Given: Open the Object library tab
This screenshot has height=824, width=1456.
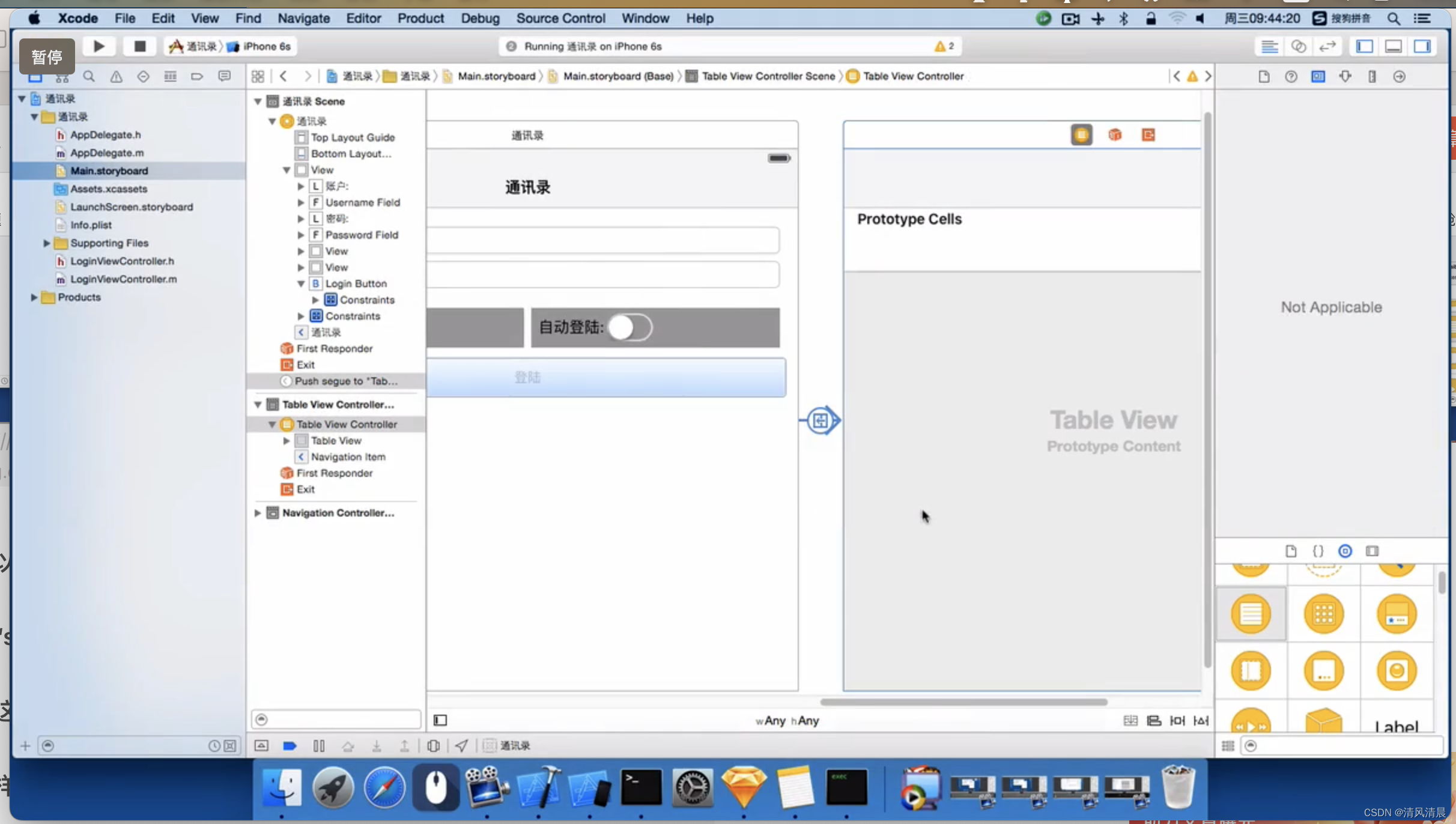Looking at the screenshot, I should (1345, 551).
